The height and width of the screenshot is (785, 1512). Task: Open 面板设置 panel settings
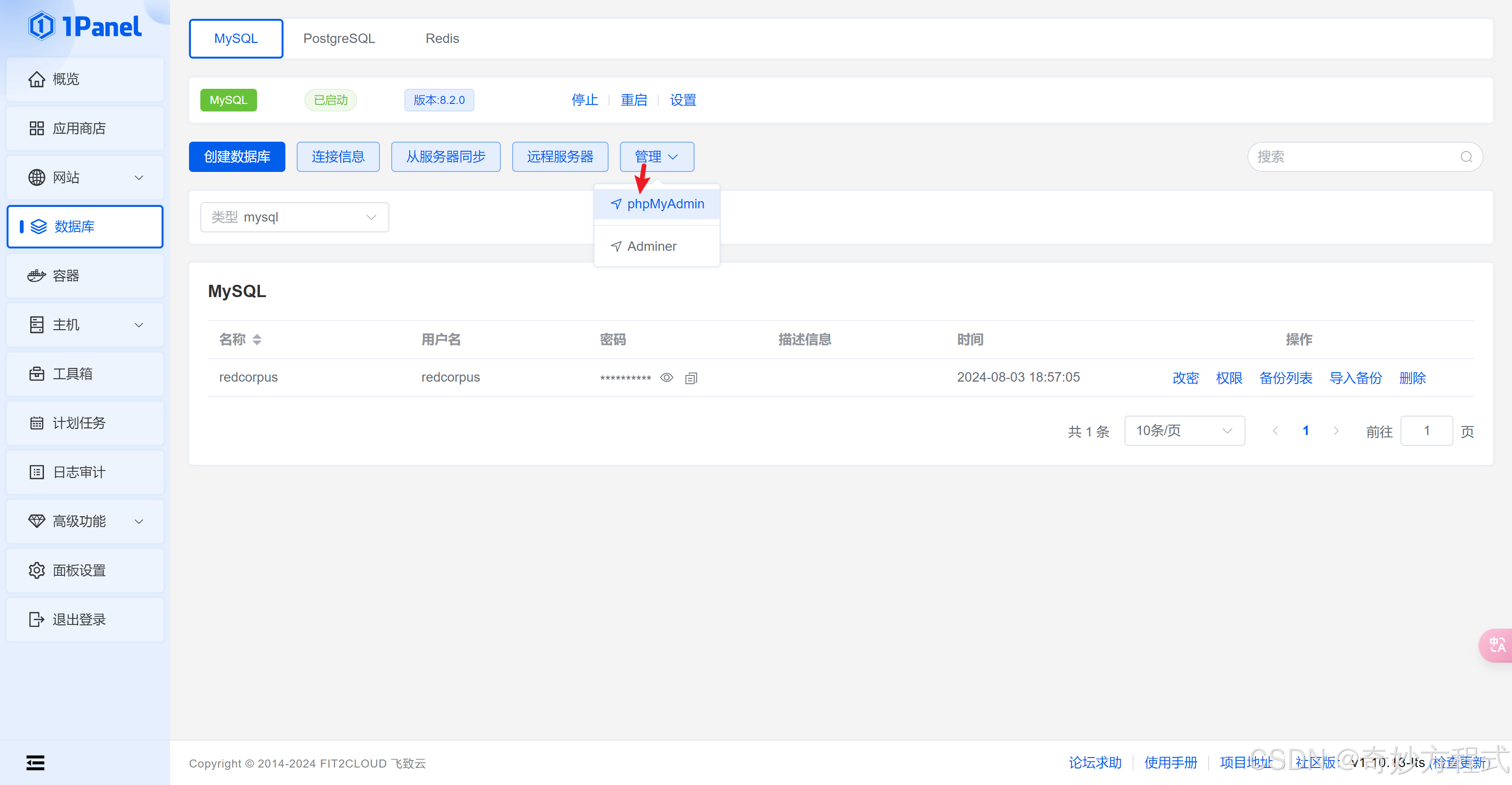85,570
